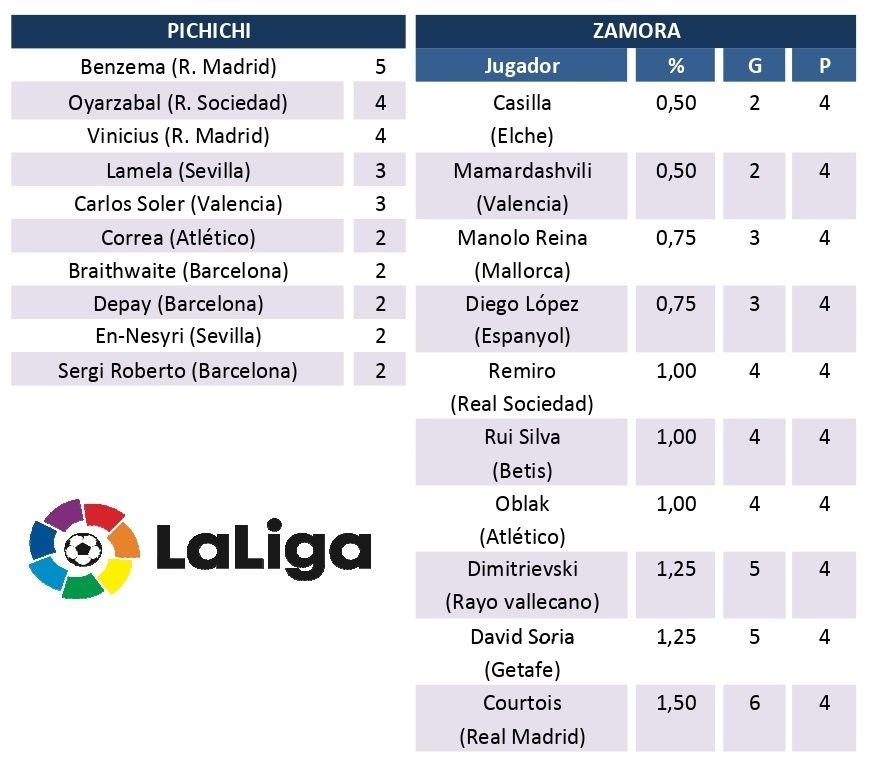Viewport: 873px width, 767px height.
Task: Click the LaLiga colorful ball logo
Action: click(x=84, y=548)
